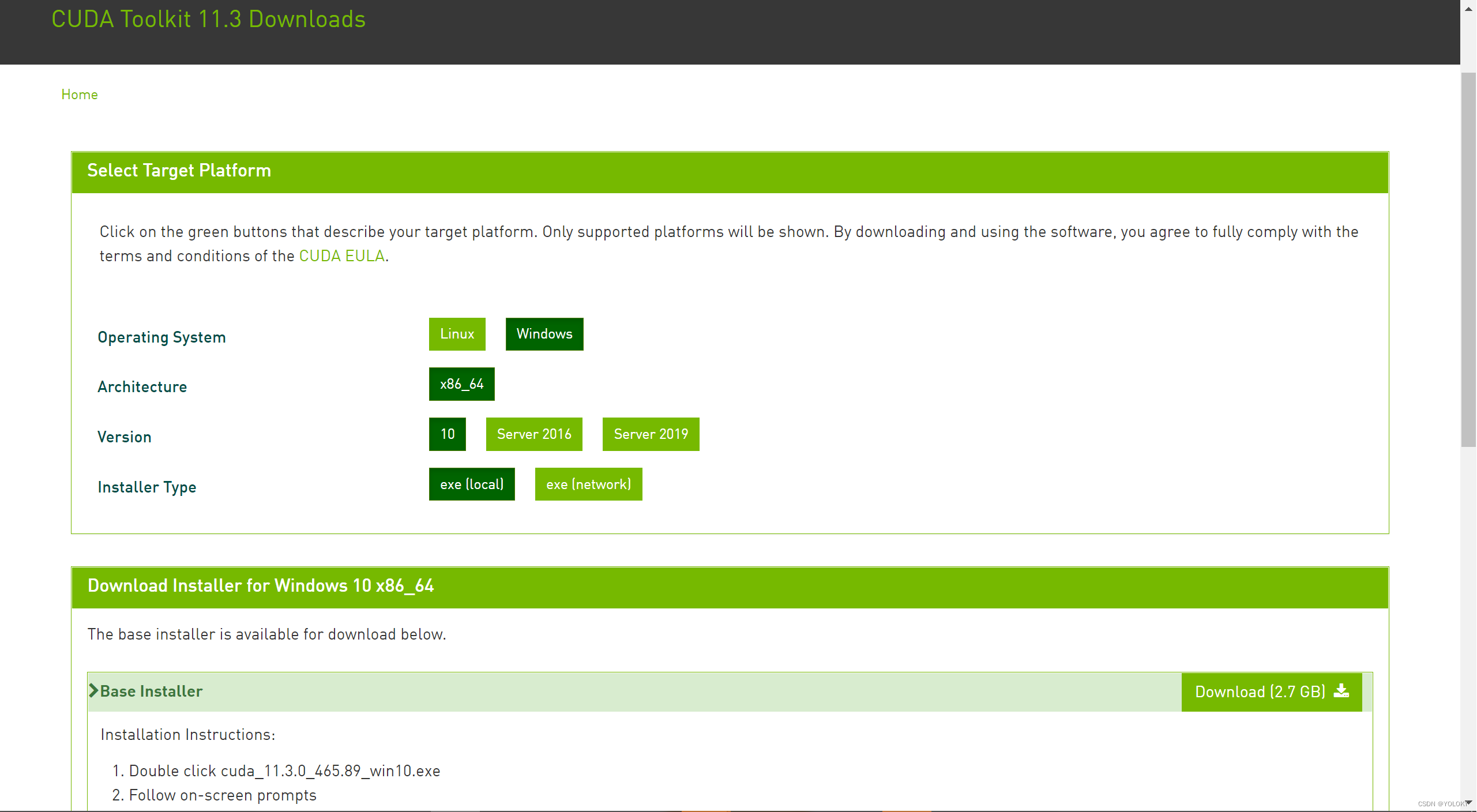Image resolution: width=1477 pixels, height=812 pixels.
Task: Choose the exe (local) installer type
Action: coord(472,484)
